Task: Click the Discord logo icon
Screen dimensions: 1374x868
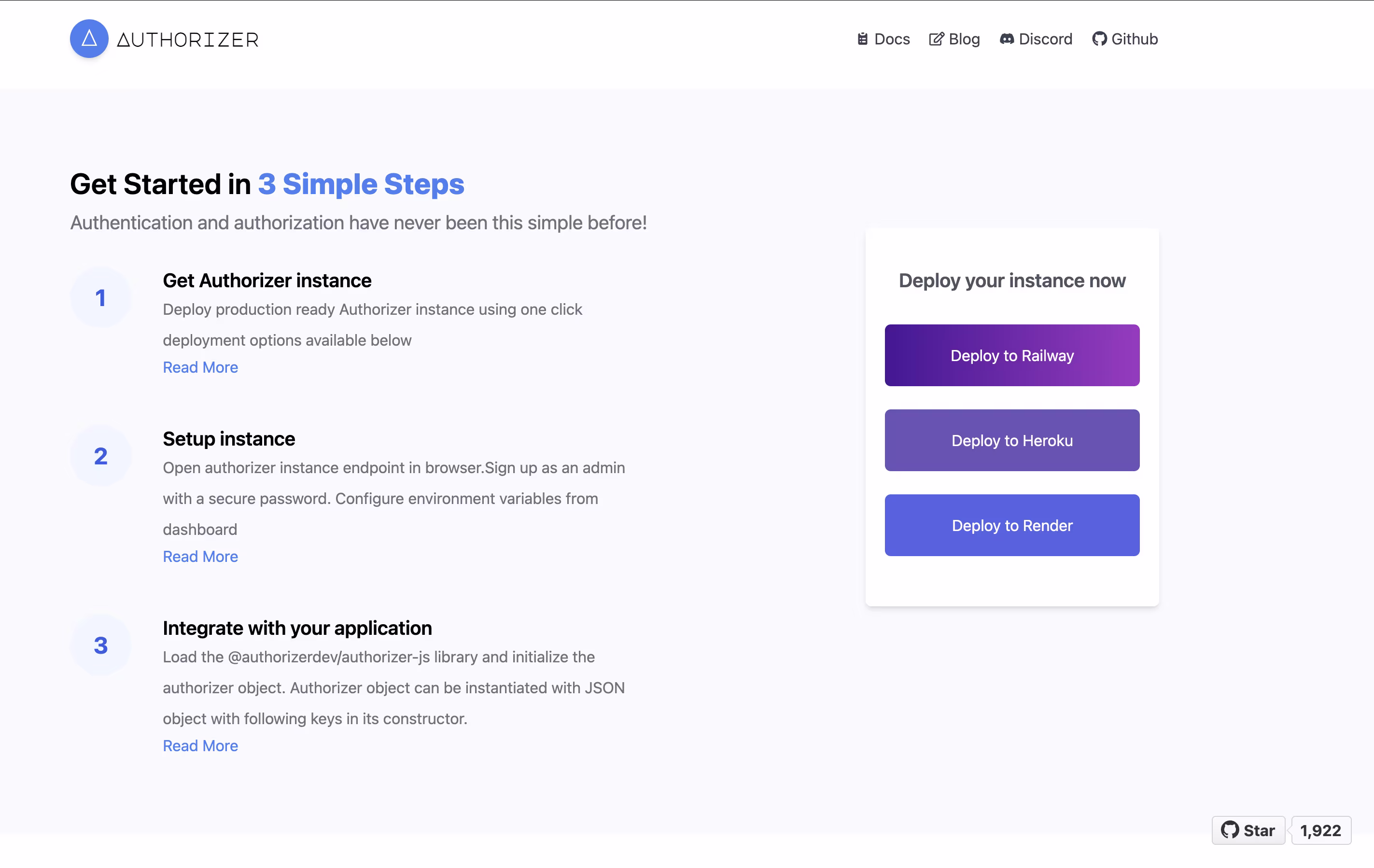Action: (x=1007, y=39)
